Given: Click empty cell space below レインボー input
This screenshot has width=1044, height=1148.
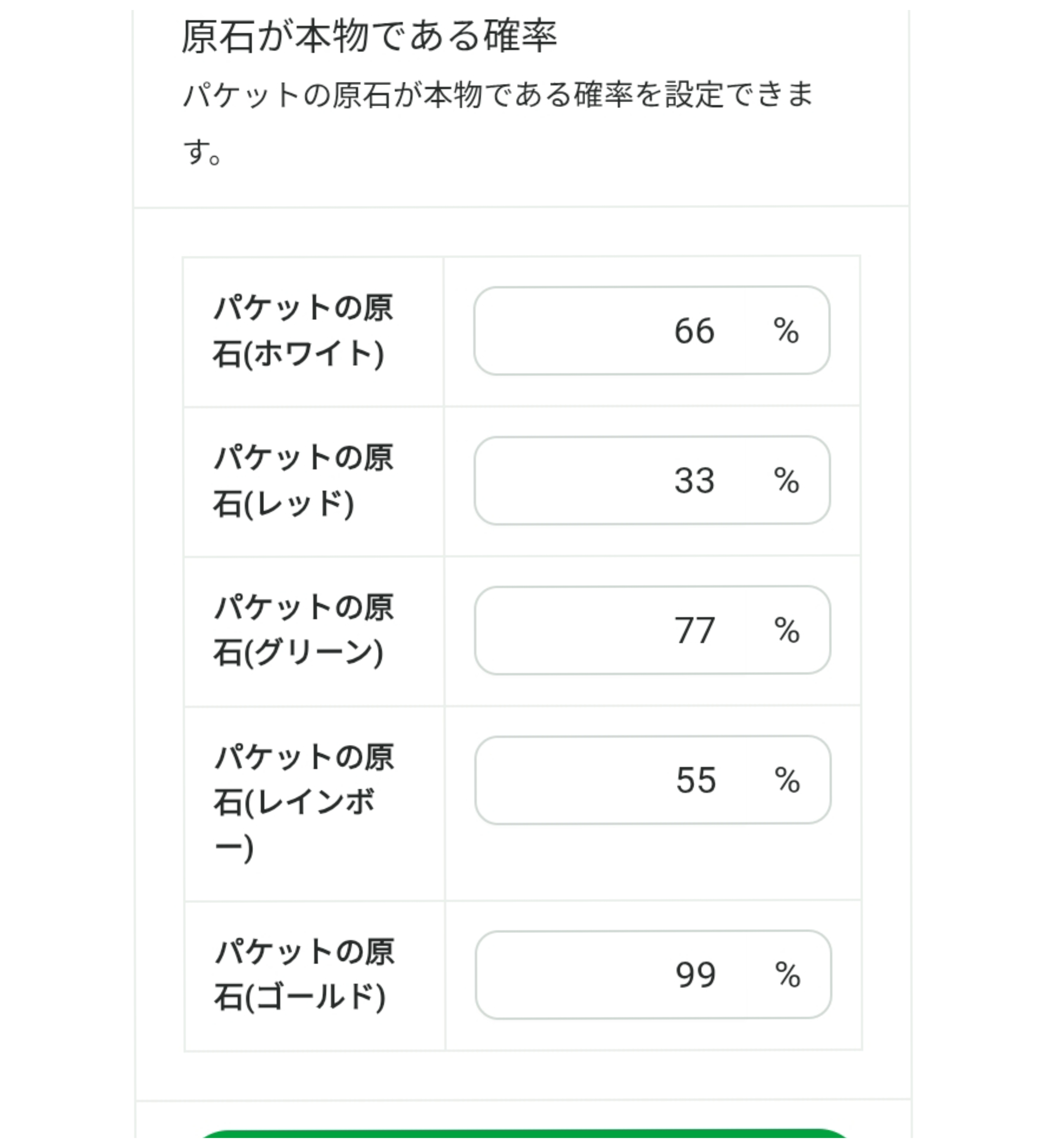Looking at the screenshot, I should [652, 863].
